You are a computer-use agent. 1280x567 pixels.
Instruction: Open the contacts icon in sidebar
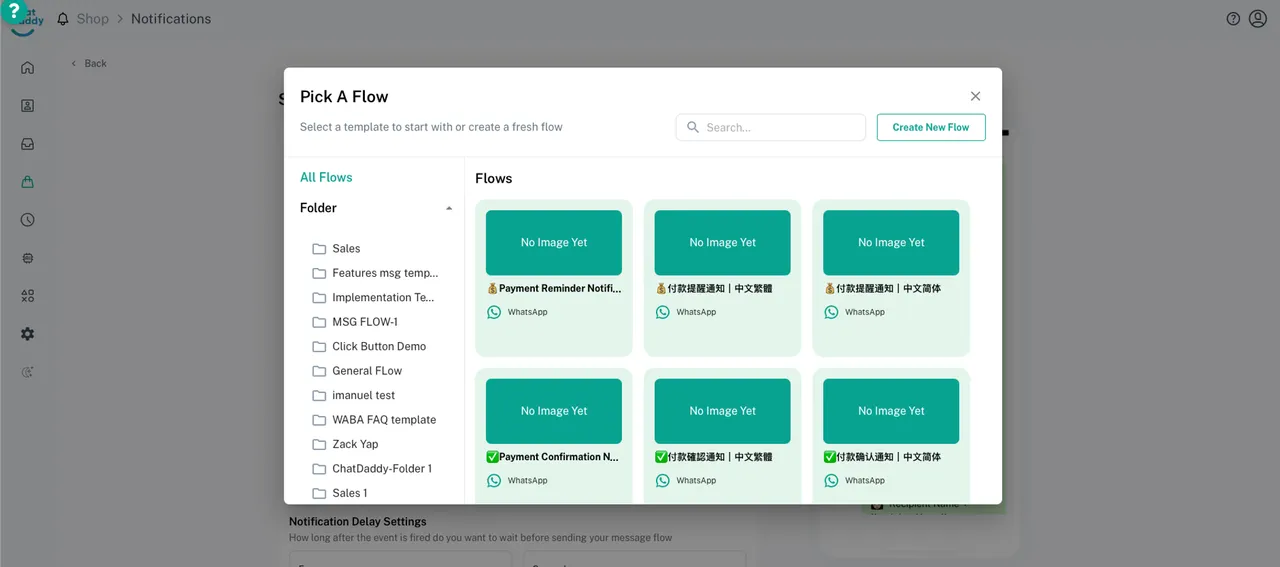pyautogui.click(x=27, y=106)
